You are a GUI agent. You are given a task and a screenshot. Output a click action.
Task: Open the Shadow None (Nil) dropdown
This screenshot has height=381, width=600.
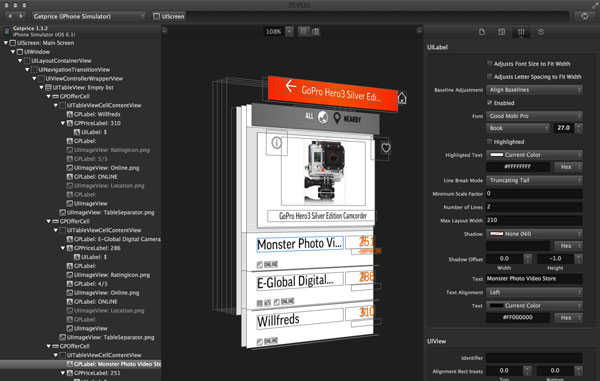click(534, 234)
